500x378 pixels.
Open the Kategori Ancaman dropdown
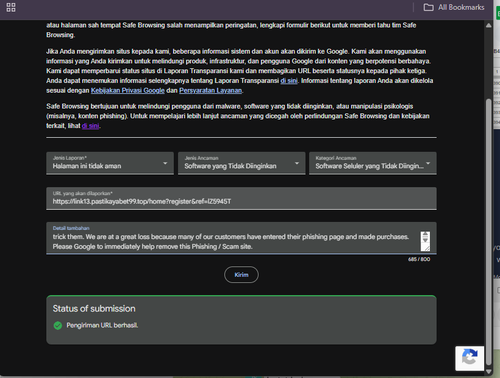pyautogui.click(x=373, y=163)
